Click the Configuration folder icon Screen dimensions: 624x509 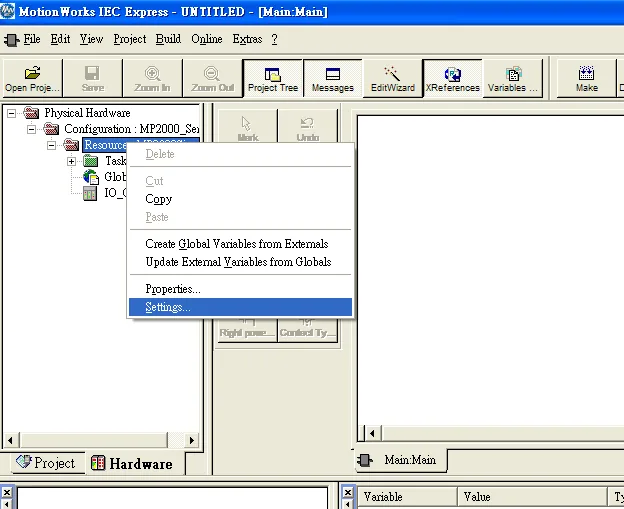tap(51, 129)
